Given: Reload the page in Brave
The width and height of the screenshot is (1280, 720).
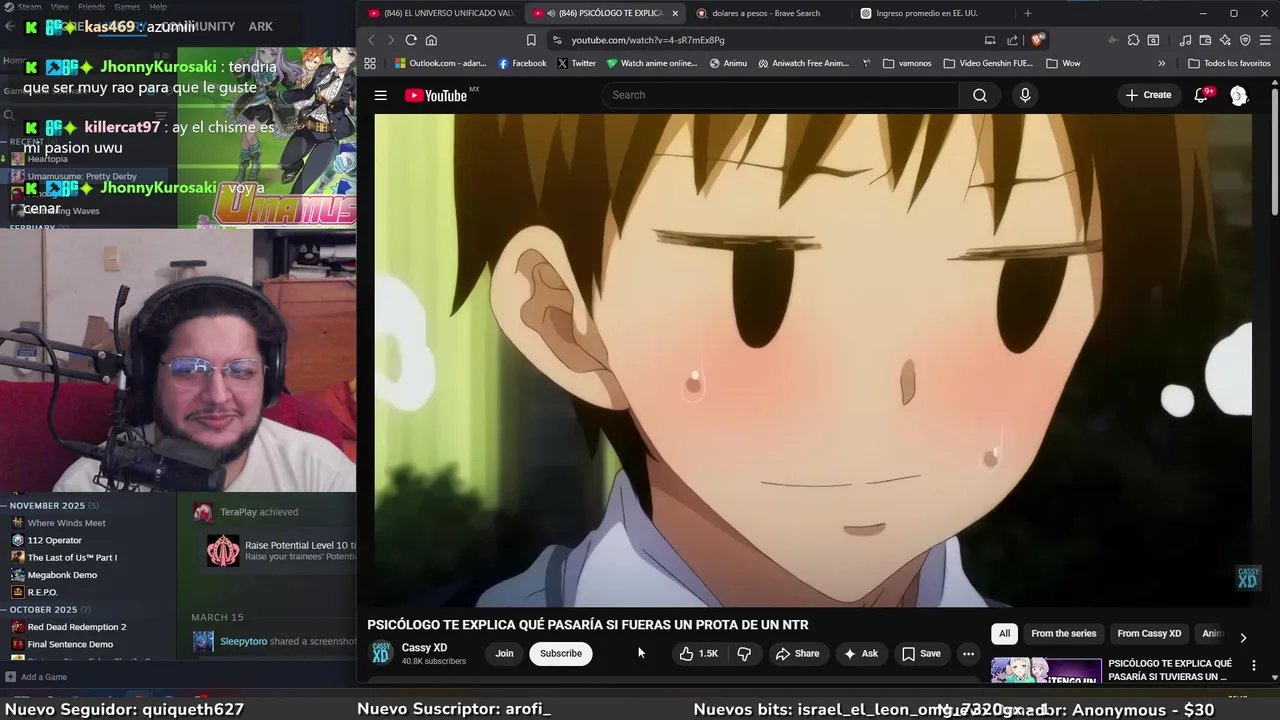Looking at the screenshot, I should pyautogui.click(x=411, y=40).
